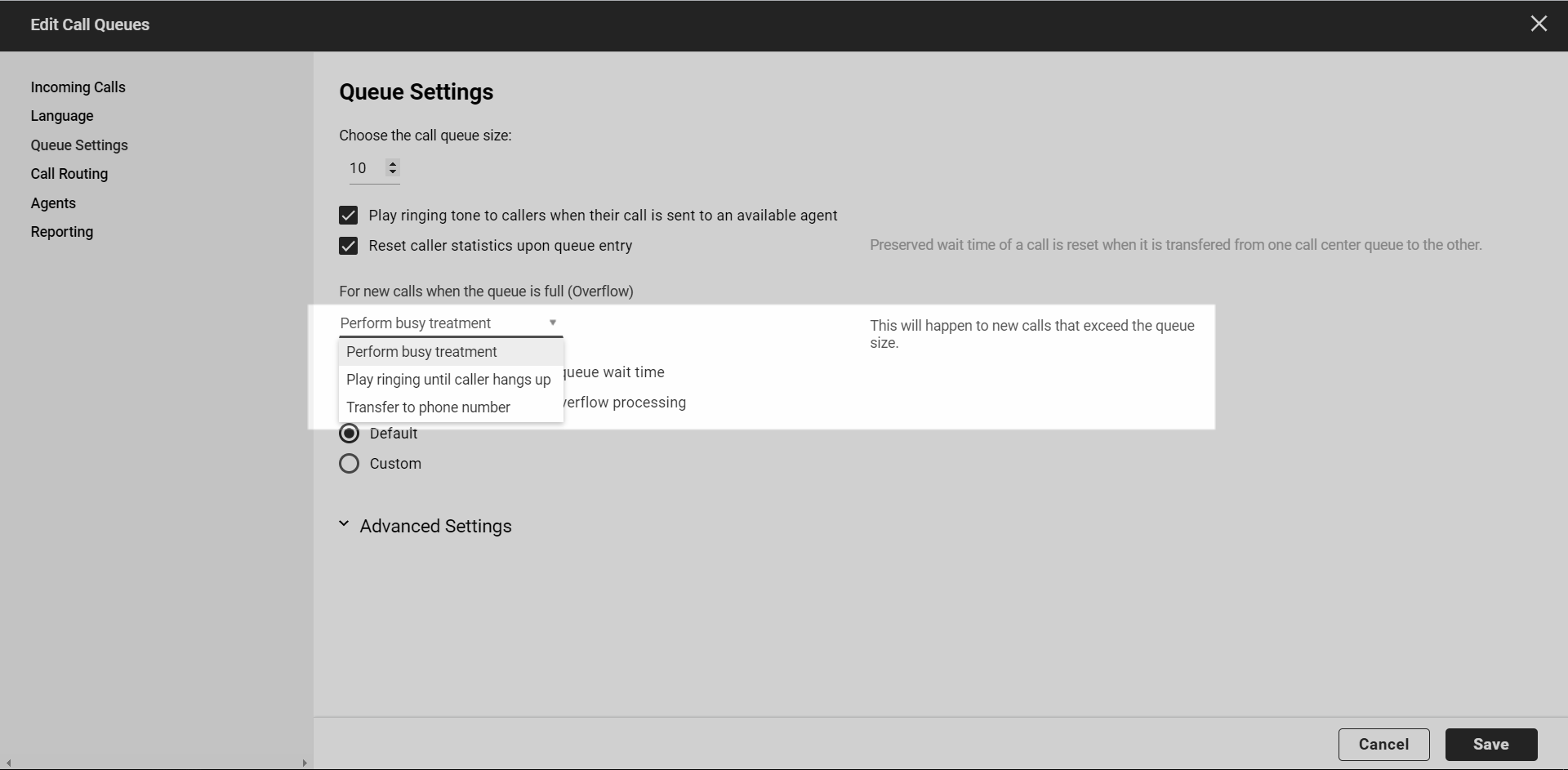
Task: Save the queue settings
Action: pyautogui.click(x=1490, y=744)
